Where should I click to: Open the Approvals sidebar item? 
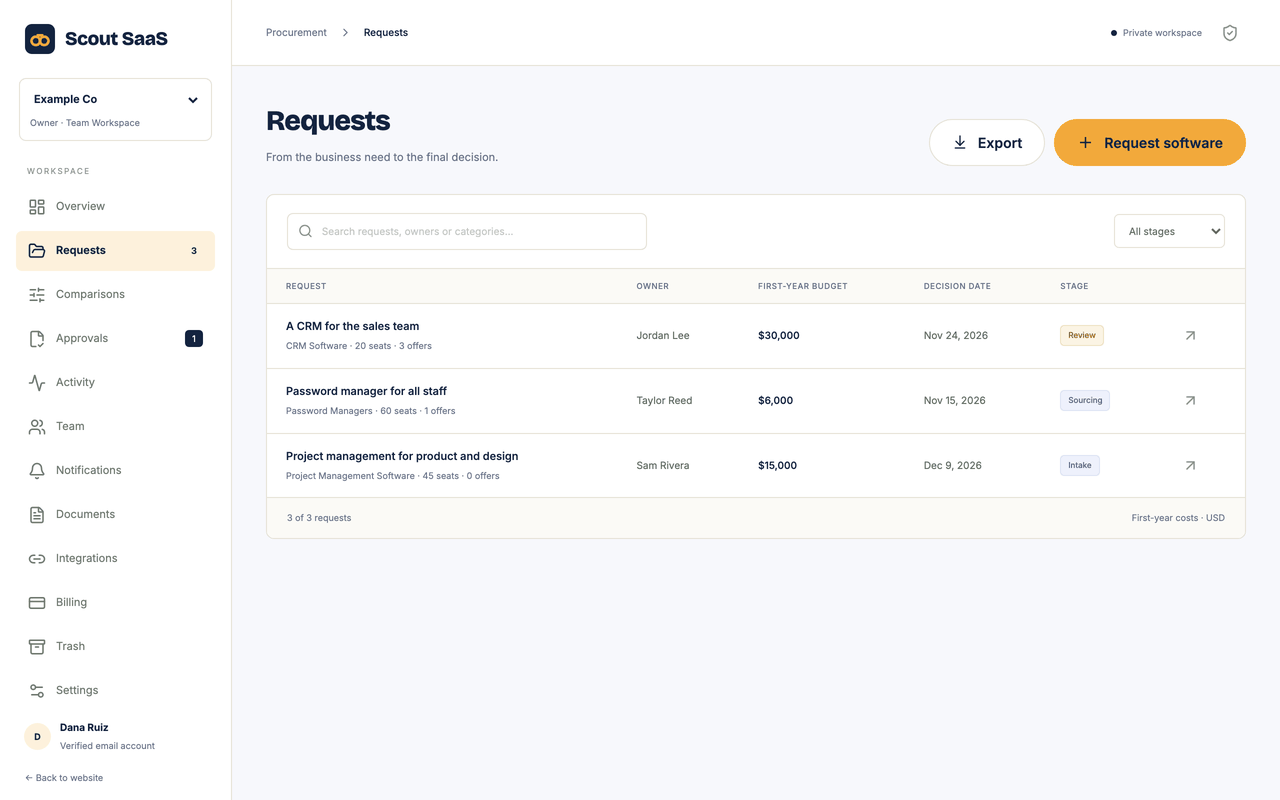[x=115, y=339]
